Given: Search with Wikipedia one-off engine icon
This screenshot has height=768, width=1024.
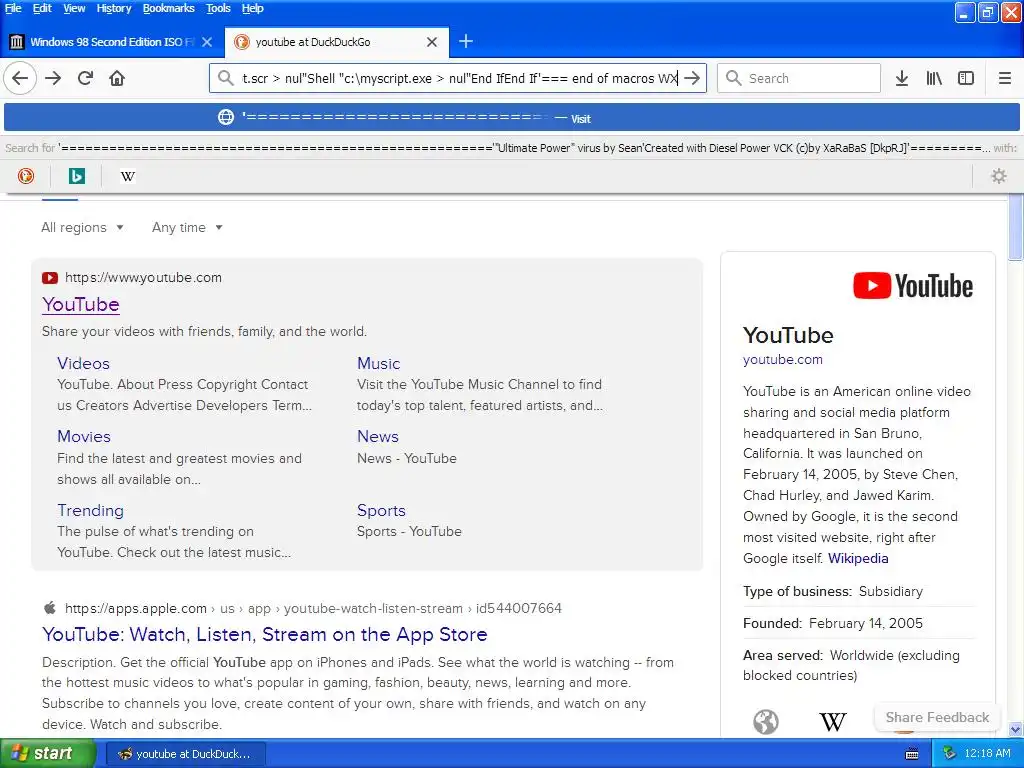Looking at the screenshot, I should [128, 176].
